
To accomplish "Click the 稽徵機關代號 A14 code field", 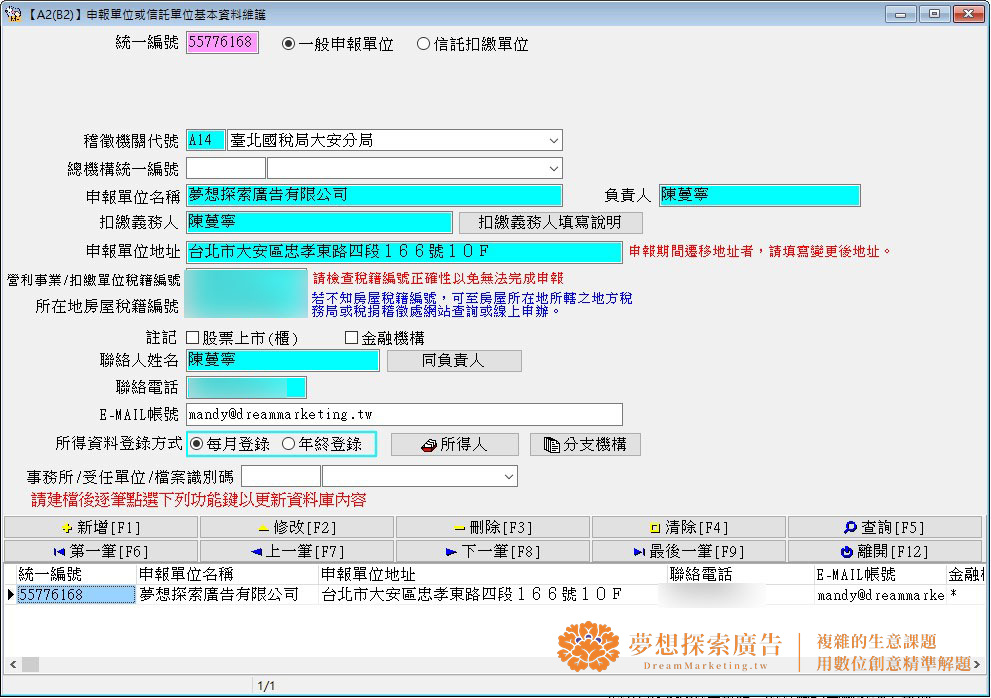I will (x=205, y=140).
